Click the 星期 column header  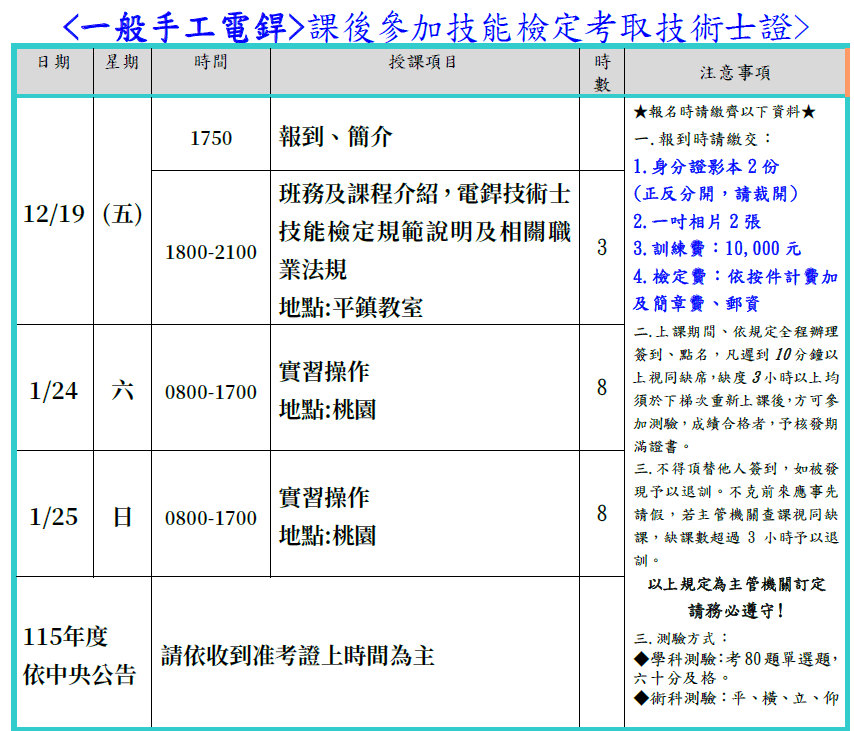coord(122,62)
